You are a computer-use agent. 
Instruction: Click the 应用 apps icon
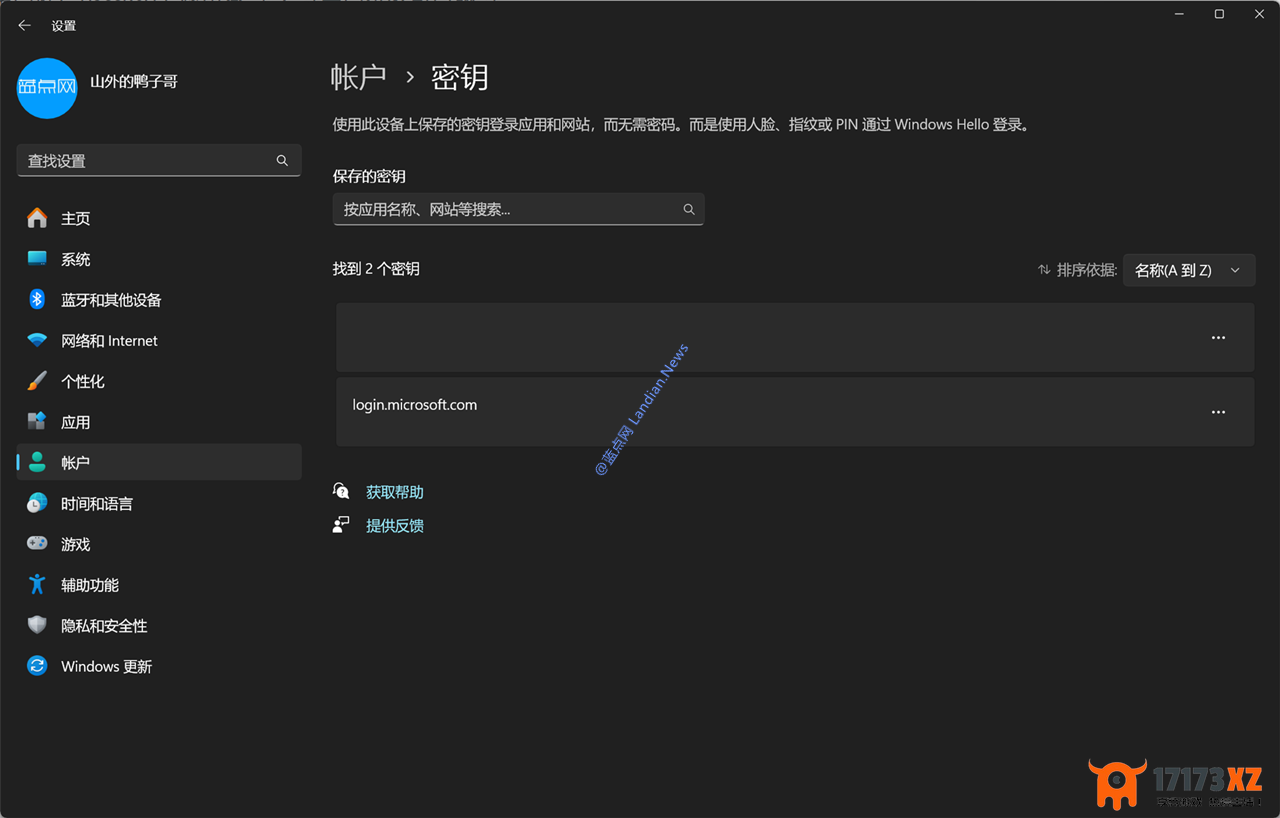(37, 422)
